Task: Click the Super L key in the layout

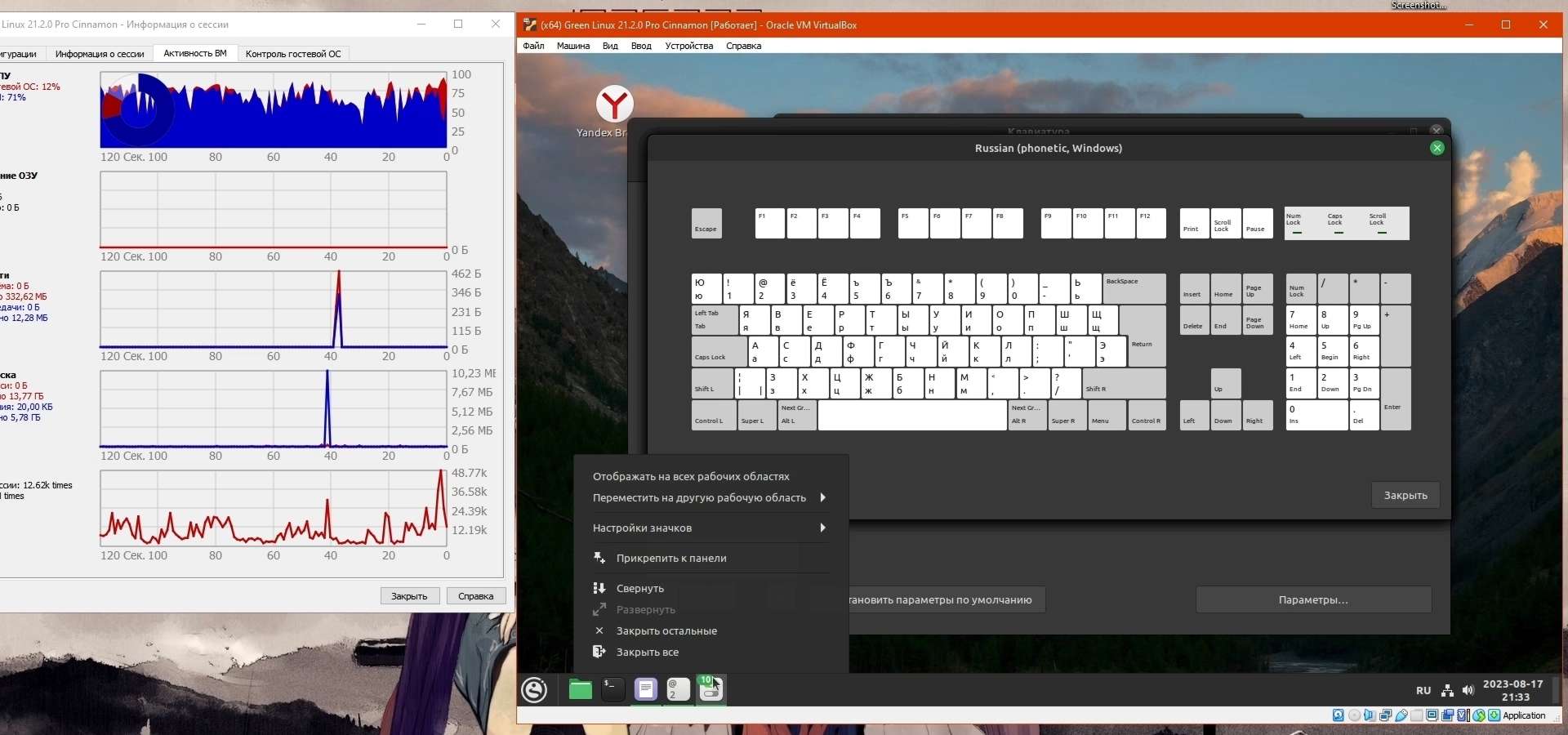Action: pos(757,415)
